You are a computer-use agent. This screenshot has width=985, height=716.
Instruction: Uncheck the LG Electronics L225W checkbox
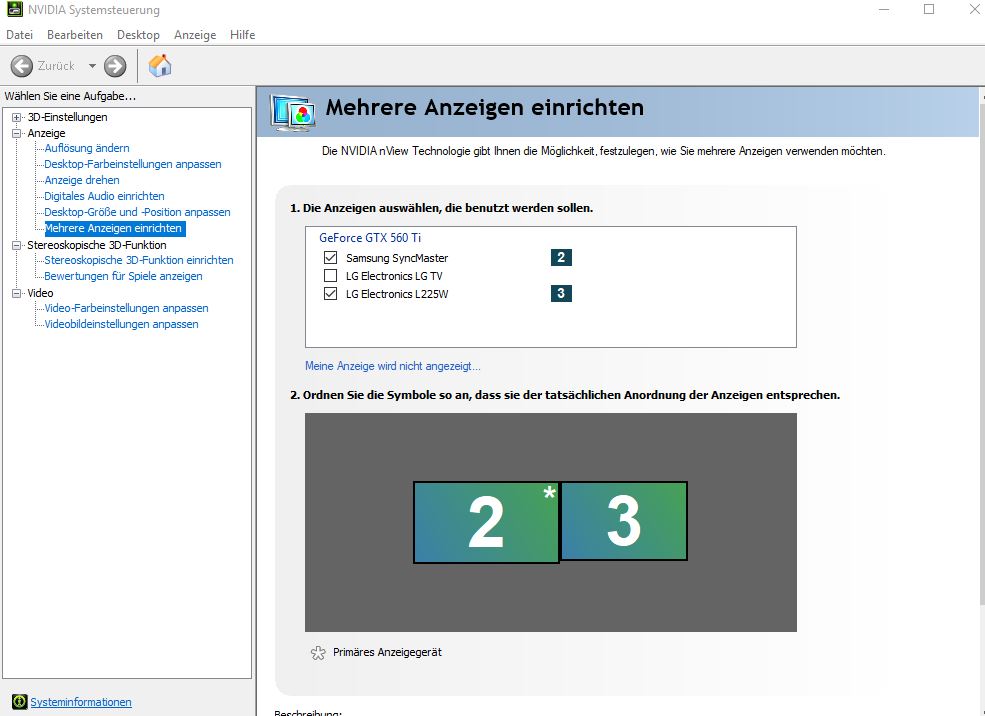coord(330,293)
